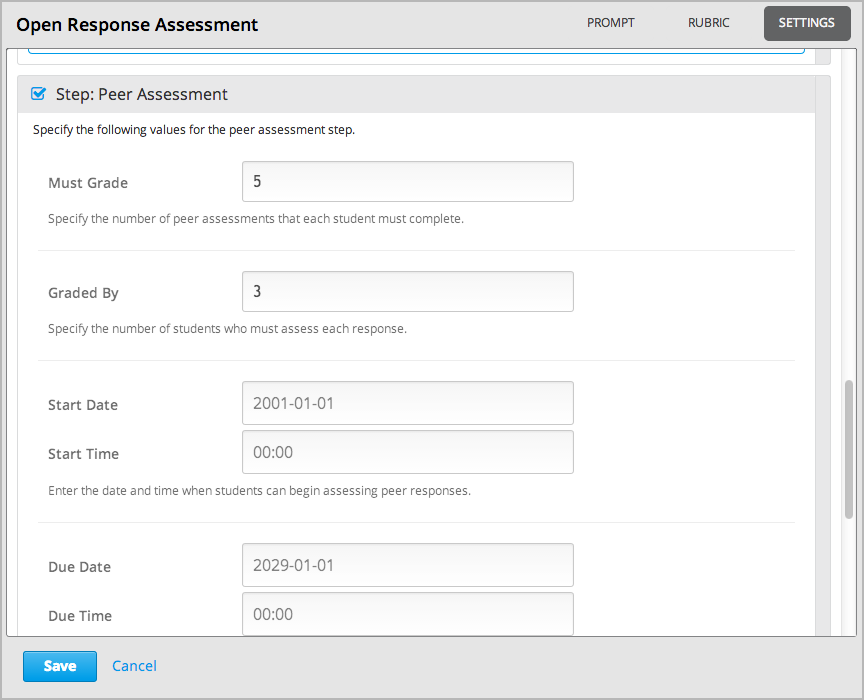
Task: Switch to the PROMPT tab
Action: 611,23
